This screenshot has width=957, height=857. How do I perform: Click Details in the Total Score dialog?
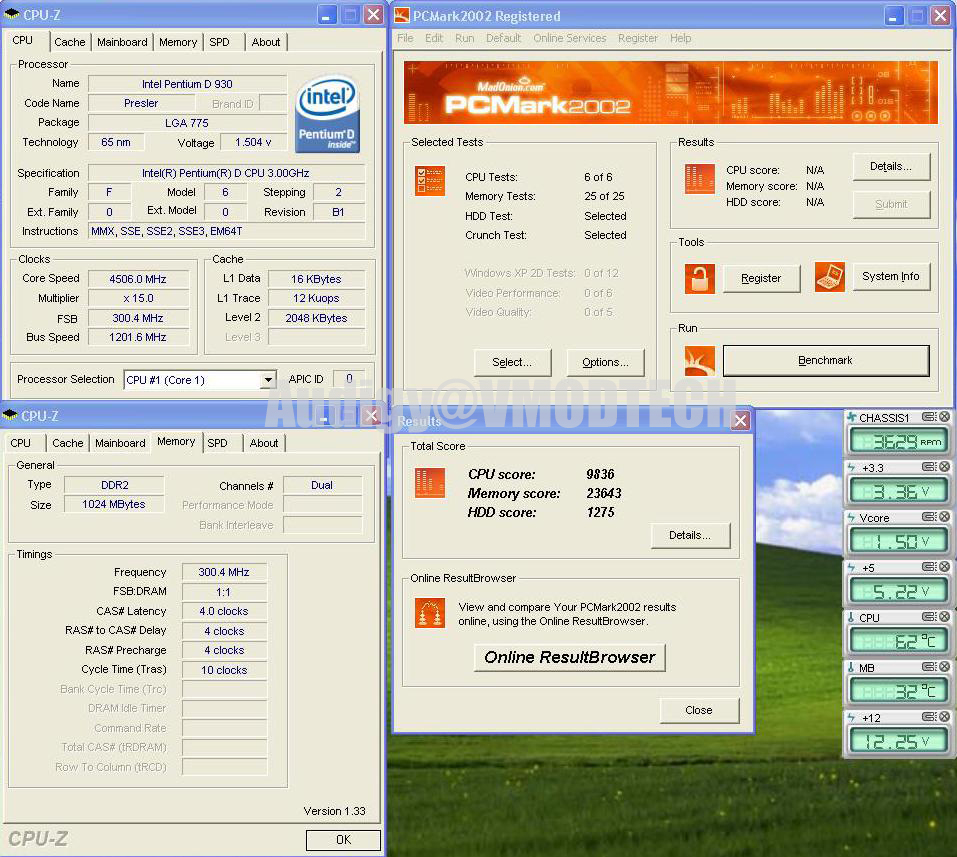point(690,535)
